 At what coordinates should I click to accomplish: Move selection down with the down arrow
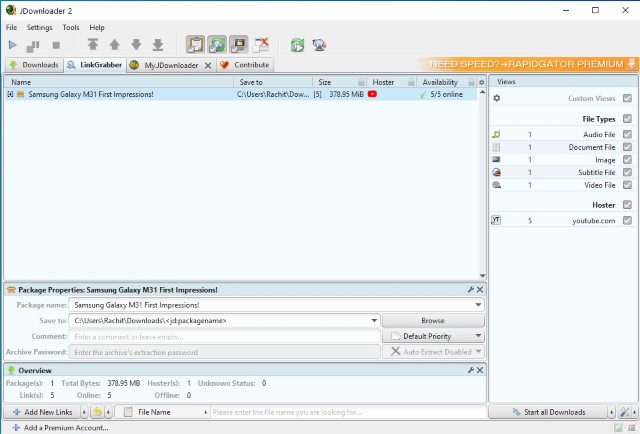click(x=136, y=45)
